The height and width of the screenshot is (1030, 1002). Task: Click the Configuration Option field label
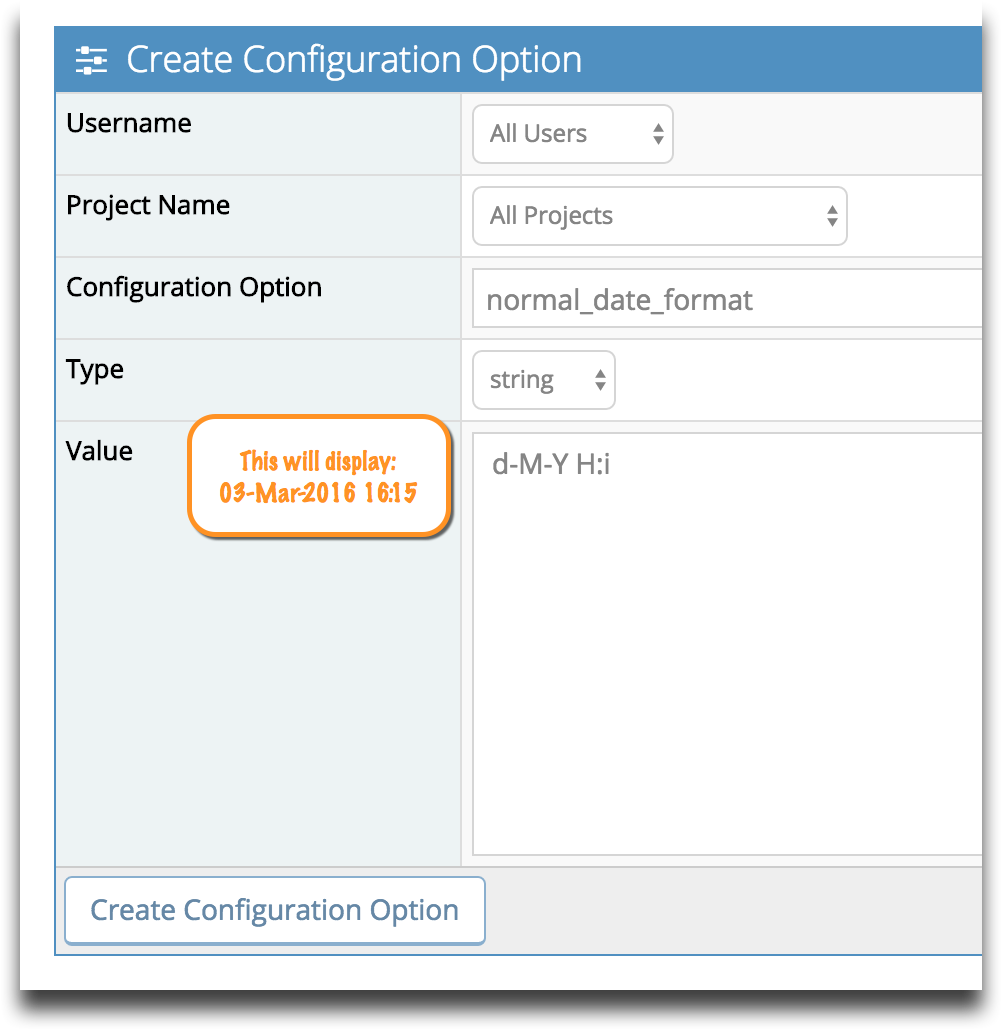point(194,288)
